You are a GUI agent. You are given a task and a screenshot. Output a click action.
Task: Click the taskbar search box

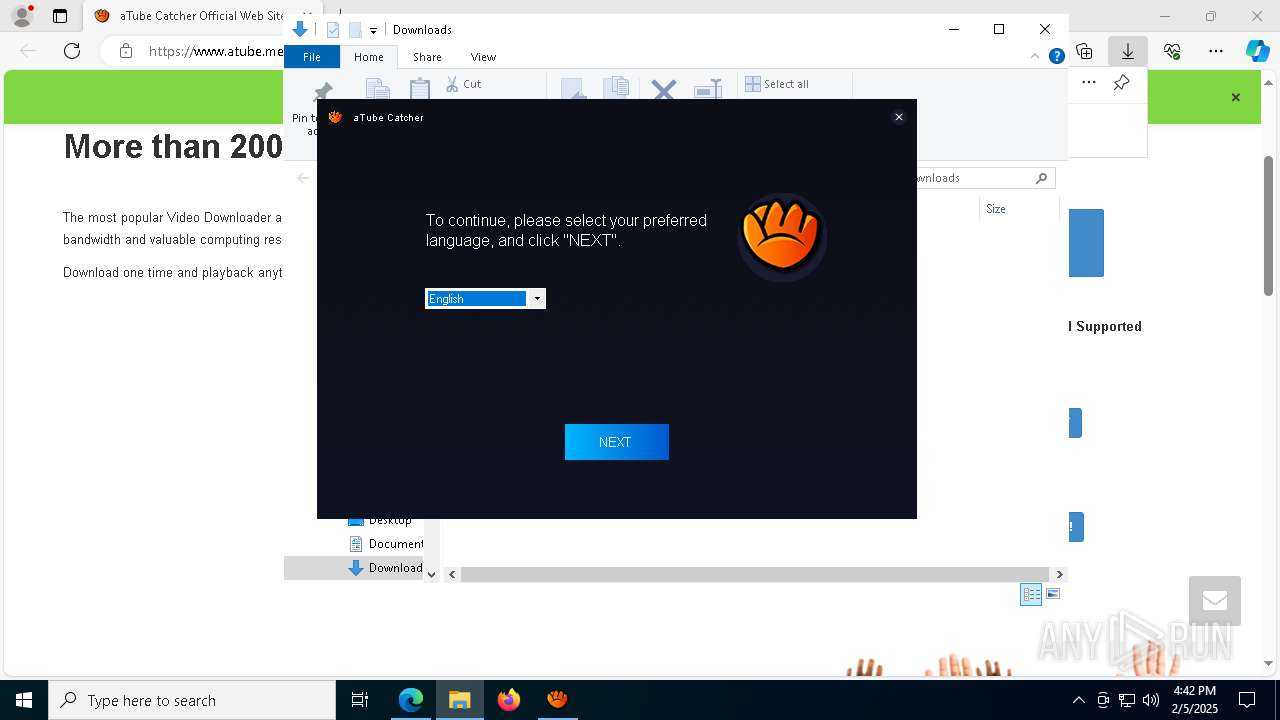click(192, 700)
